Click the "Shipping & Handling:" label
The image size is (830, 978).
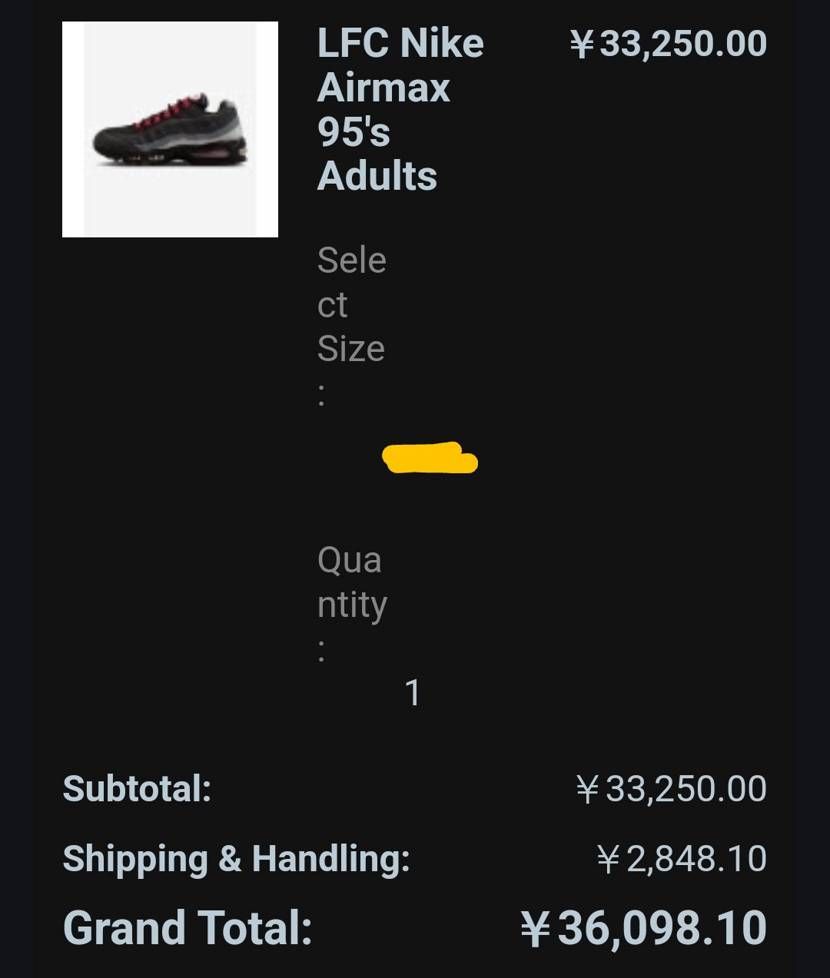point(236,859)
